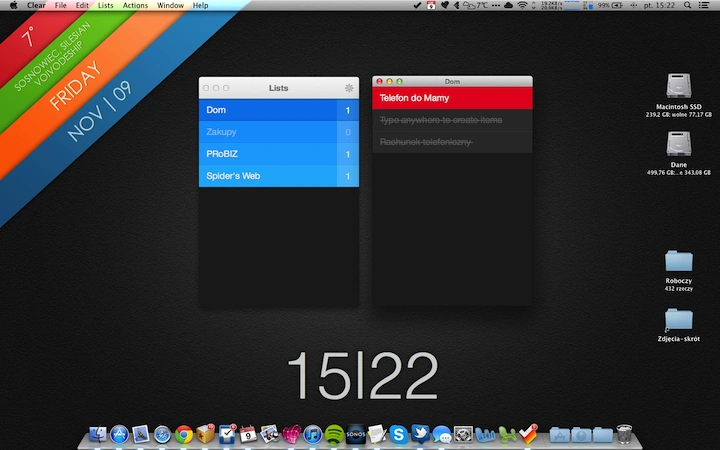
Task: Select the Spider's Web list row
Action: (279, 176)
